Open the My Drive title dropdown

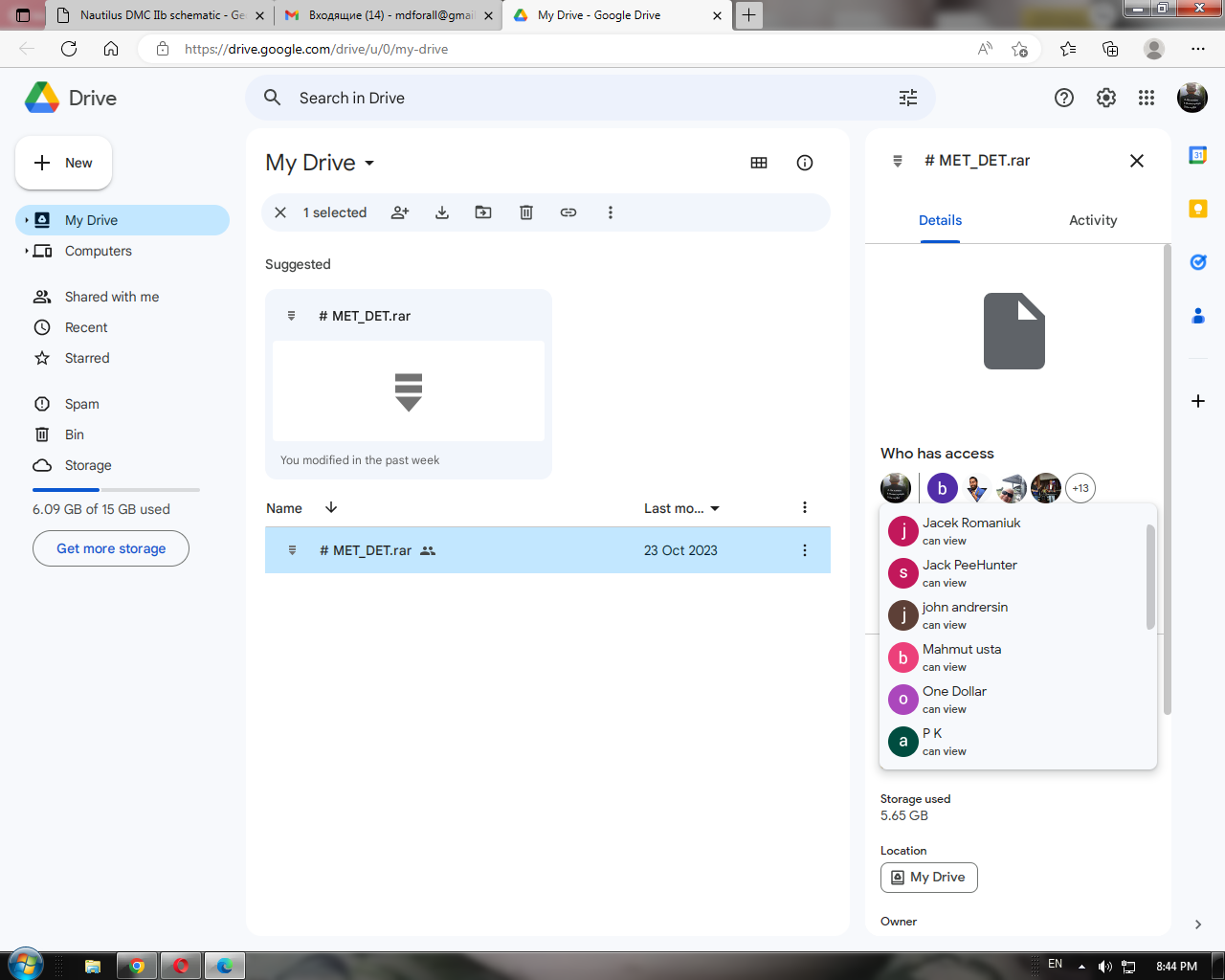[x=320, y=163]
